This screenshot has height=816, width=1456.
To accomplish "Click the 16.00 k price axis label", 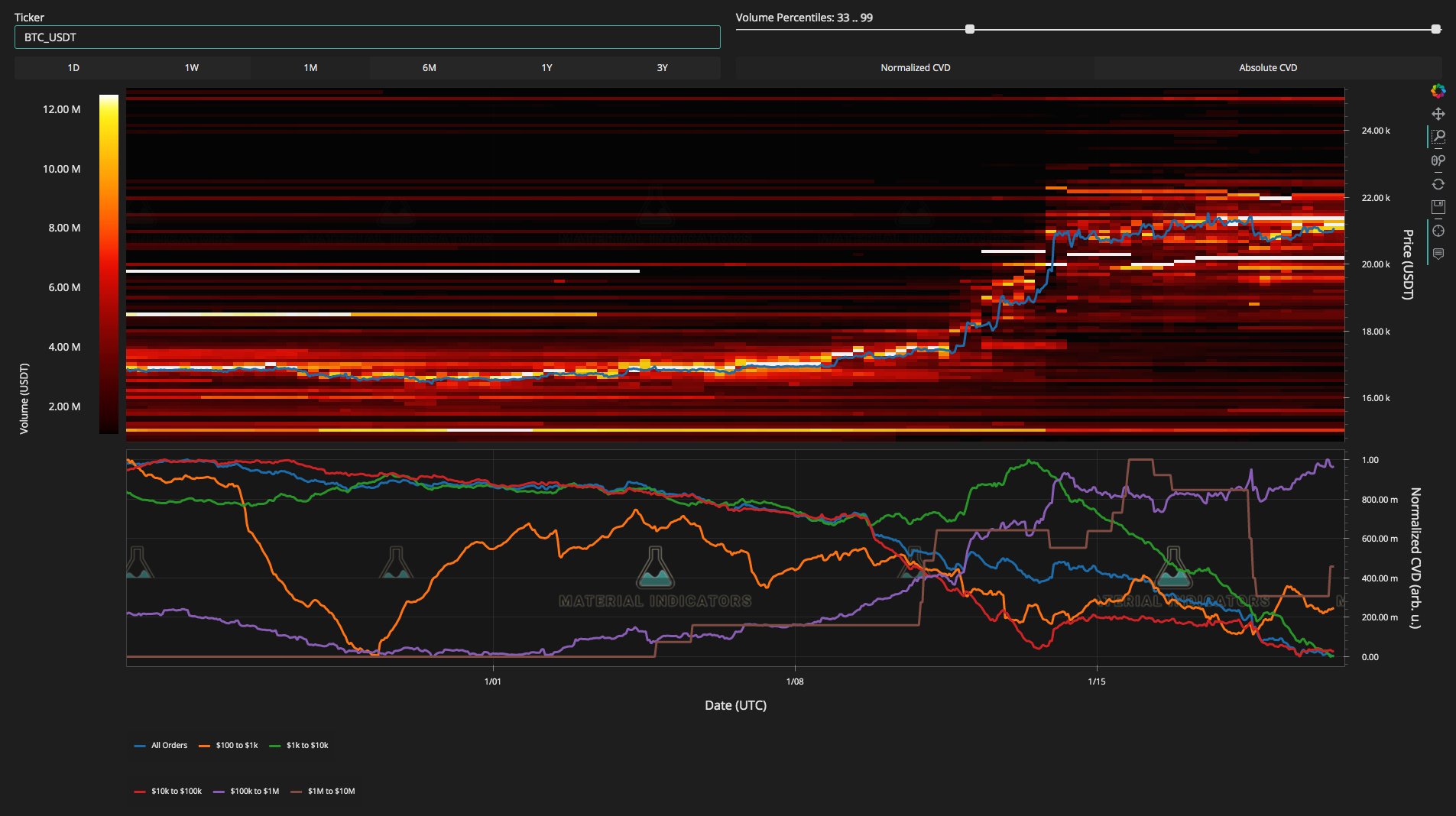I will pos(1376,398).
